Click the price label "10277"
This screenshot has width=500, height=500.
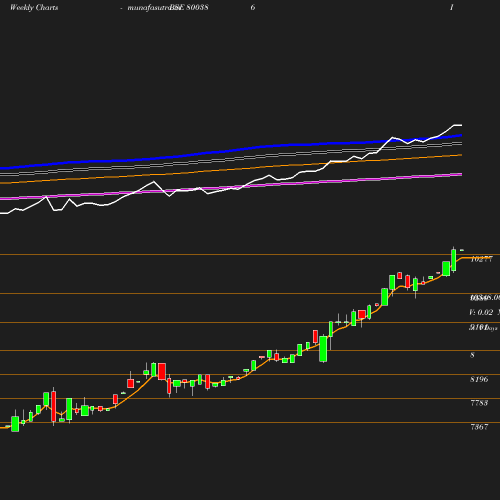pyautogui.click(x=481, y=259)
